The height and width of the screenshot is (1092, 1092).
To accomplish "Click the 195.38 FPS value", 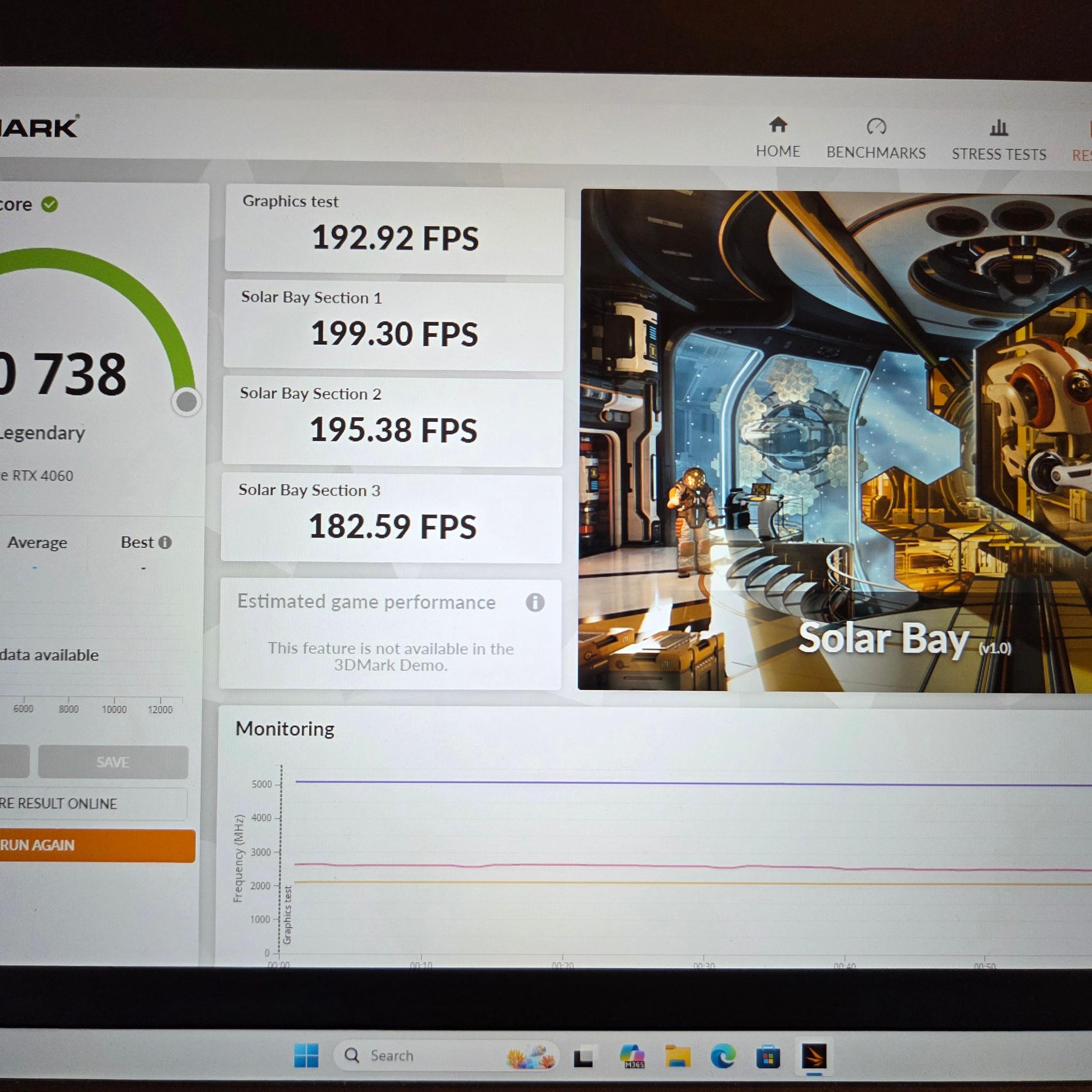I will tap(394, 430).
